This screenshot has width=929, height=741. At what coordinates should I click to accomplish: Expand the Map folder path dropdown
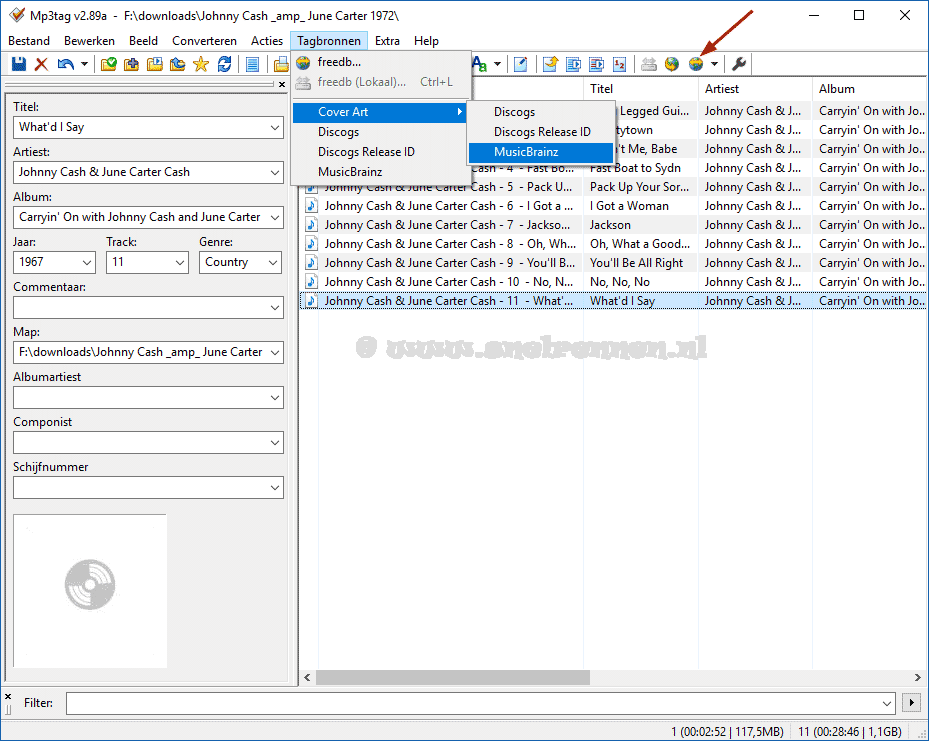(x=275, y=352)
